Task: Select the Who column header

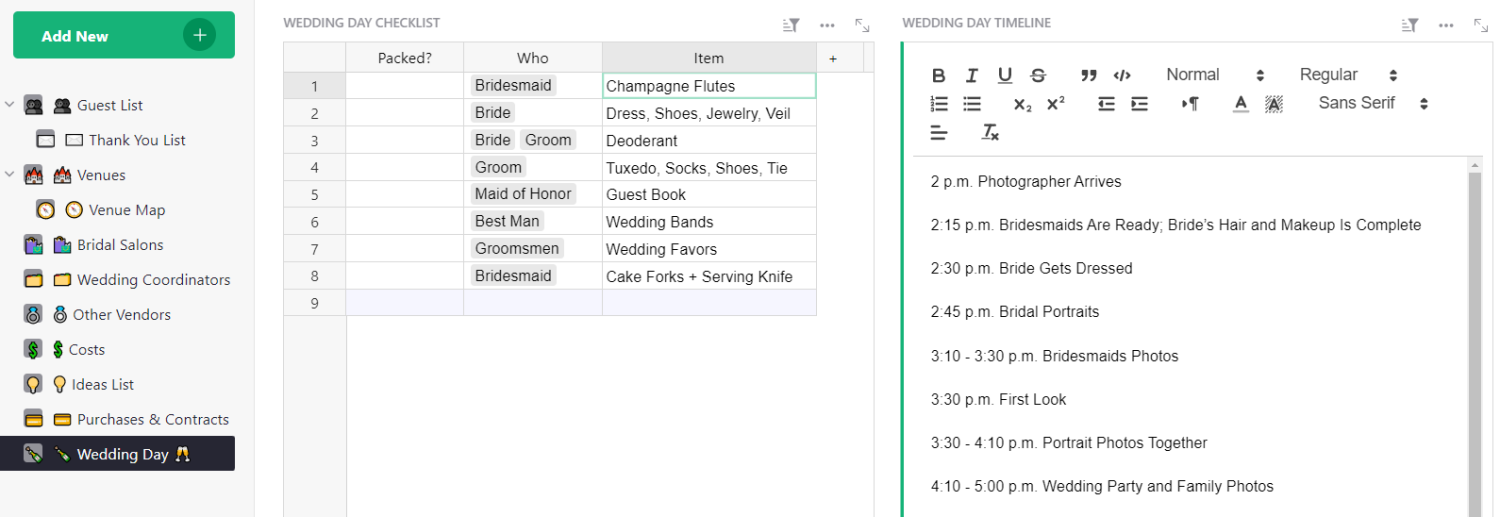Action: 532,58
